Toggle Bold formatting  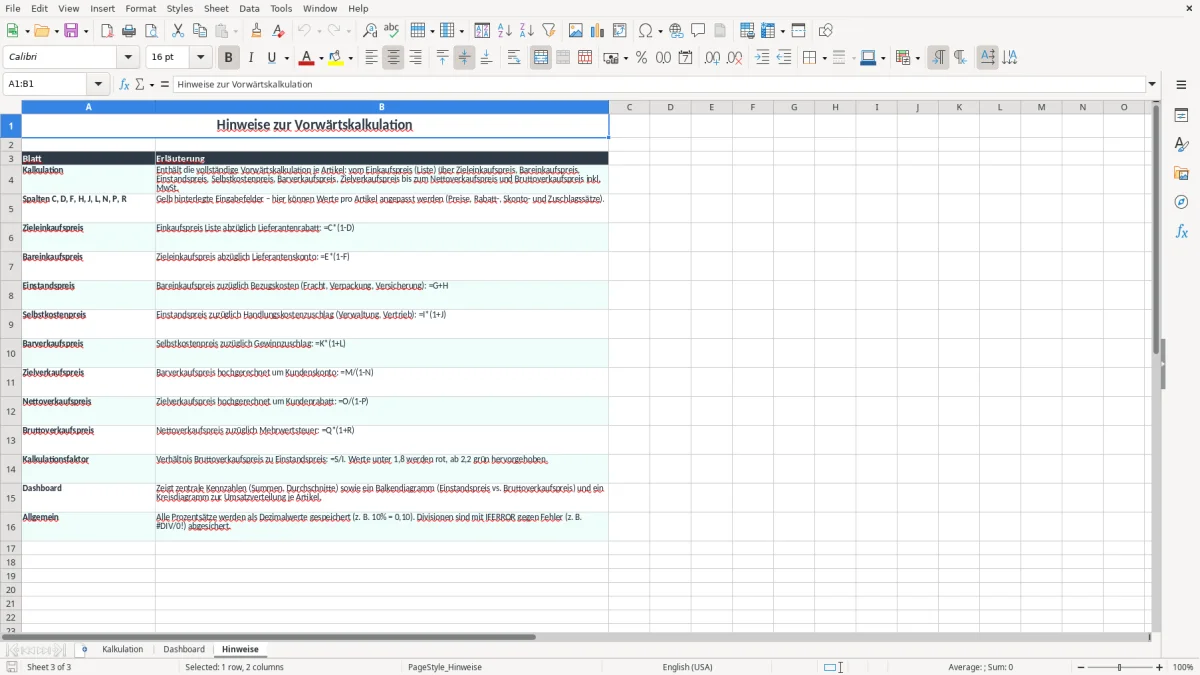(x=228, y=58)
